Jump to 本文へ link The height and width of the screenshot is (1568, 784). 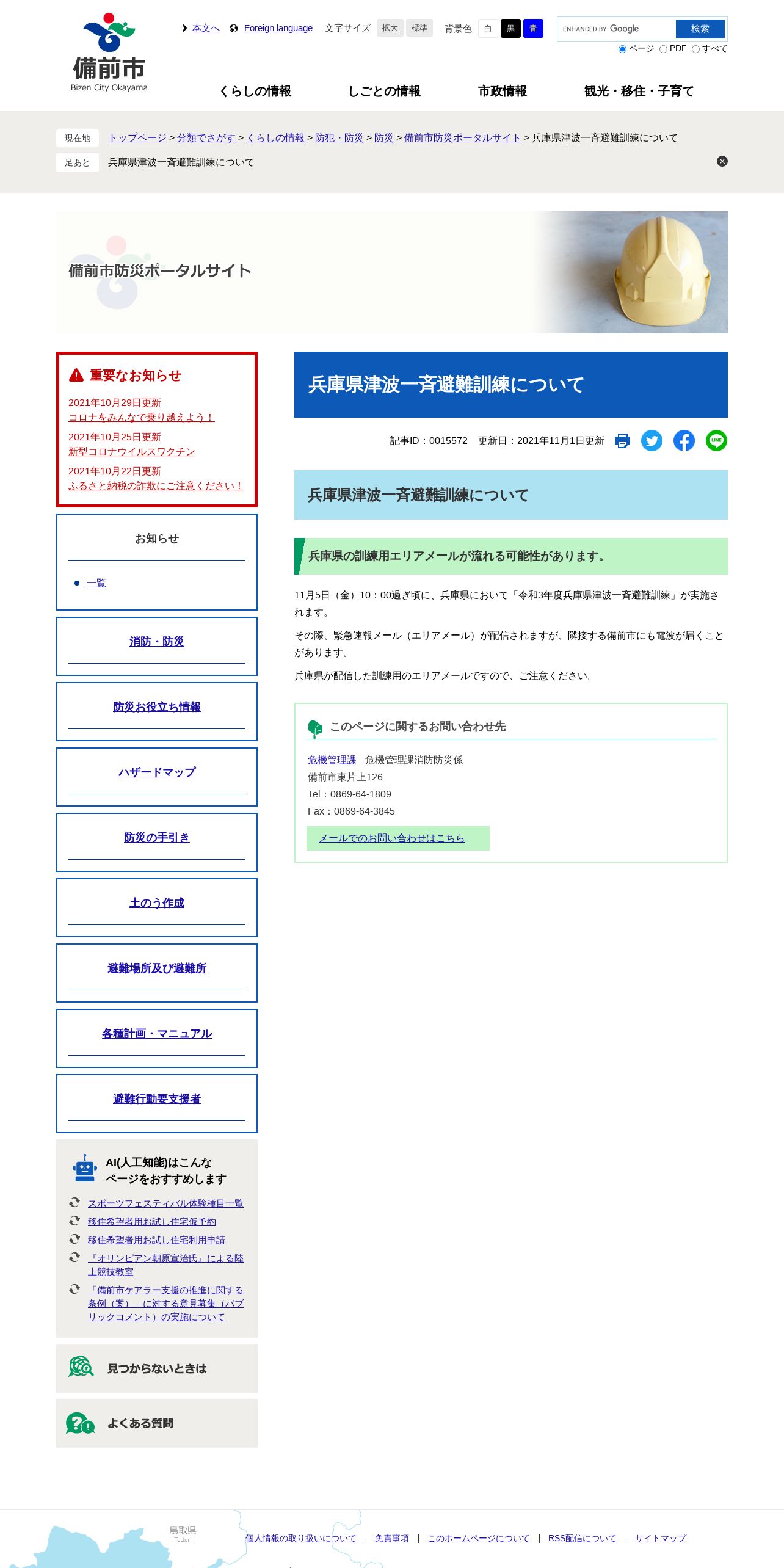coord(206,28)
